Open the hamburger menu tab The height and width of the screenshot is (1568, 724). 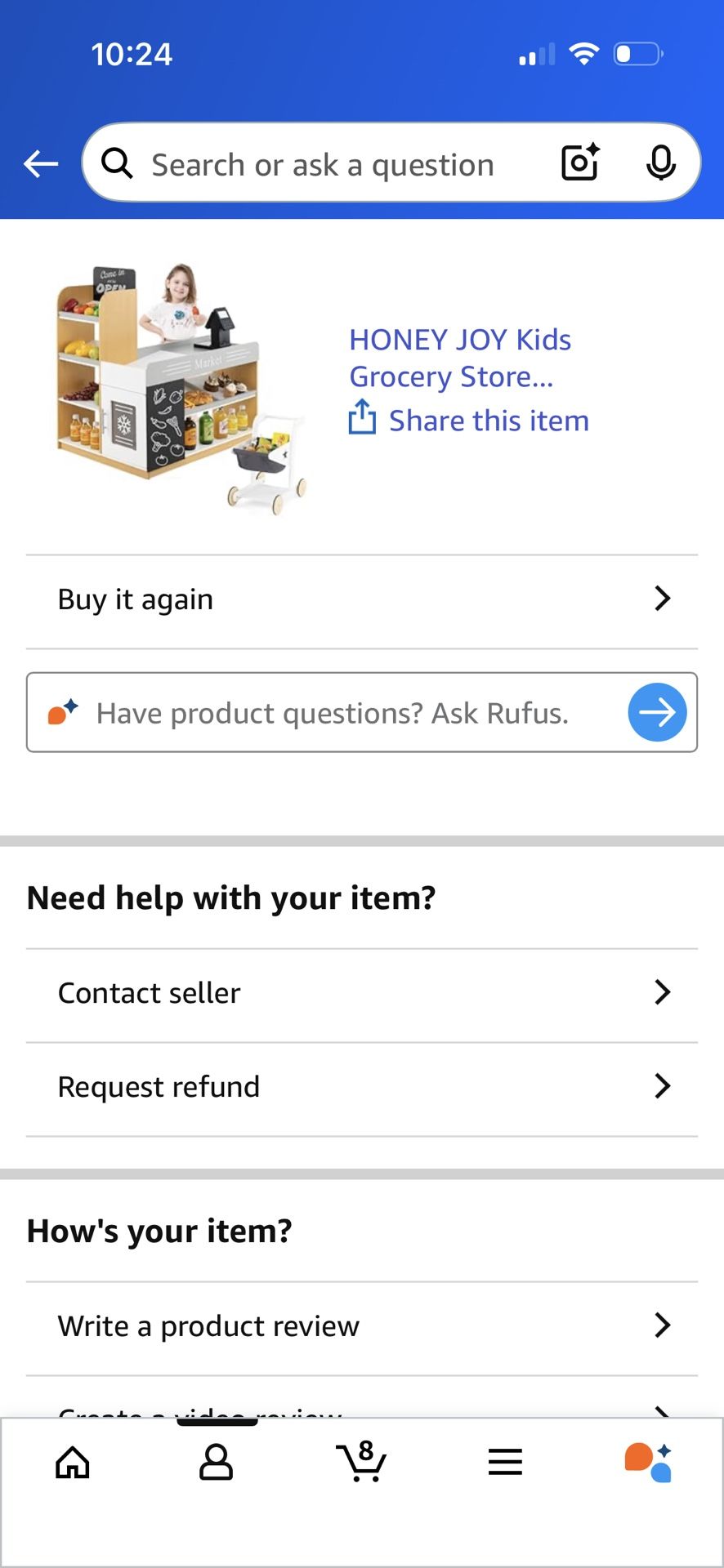click(505, 1462)
